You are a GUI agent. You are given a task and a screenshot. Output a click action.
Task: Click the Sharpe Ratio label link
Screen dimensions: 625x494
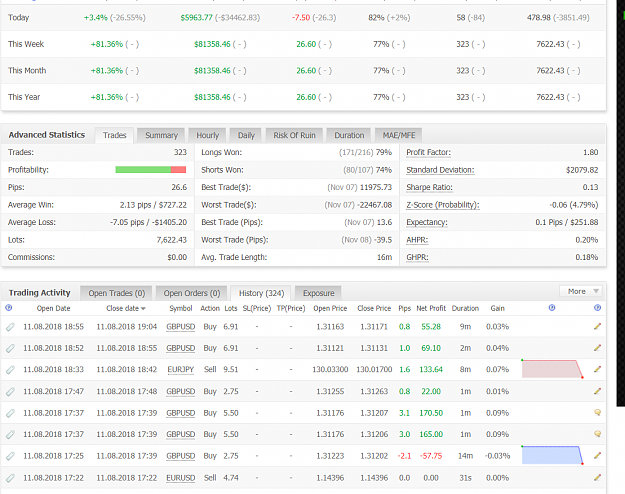[429, 187]
